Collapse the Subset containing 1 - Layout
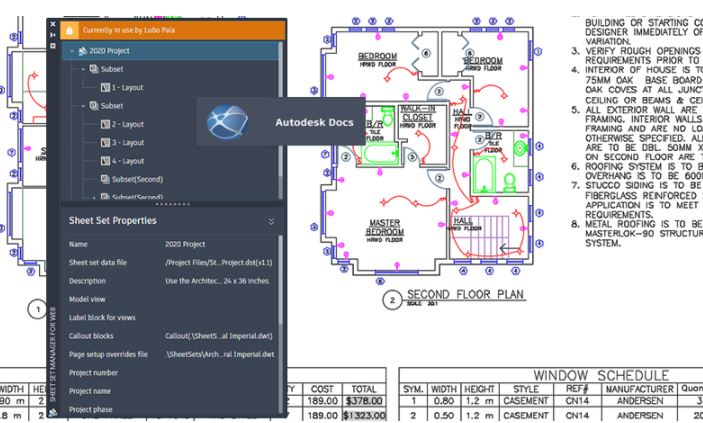Screen dimensions: 703x423 [83, 70]
